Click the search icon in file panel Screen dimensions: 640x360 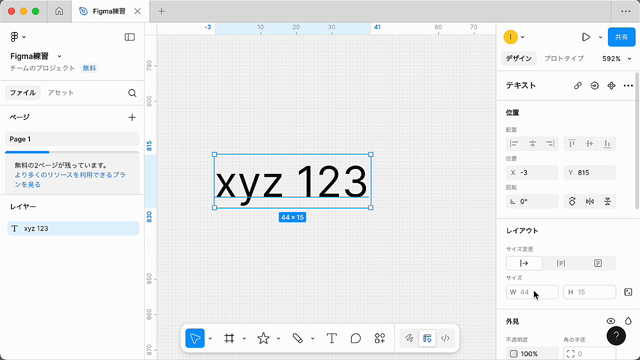pos(132,93)
